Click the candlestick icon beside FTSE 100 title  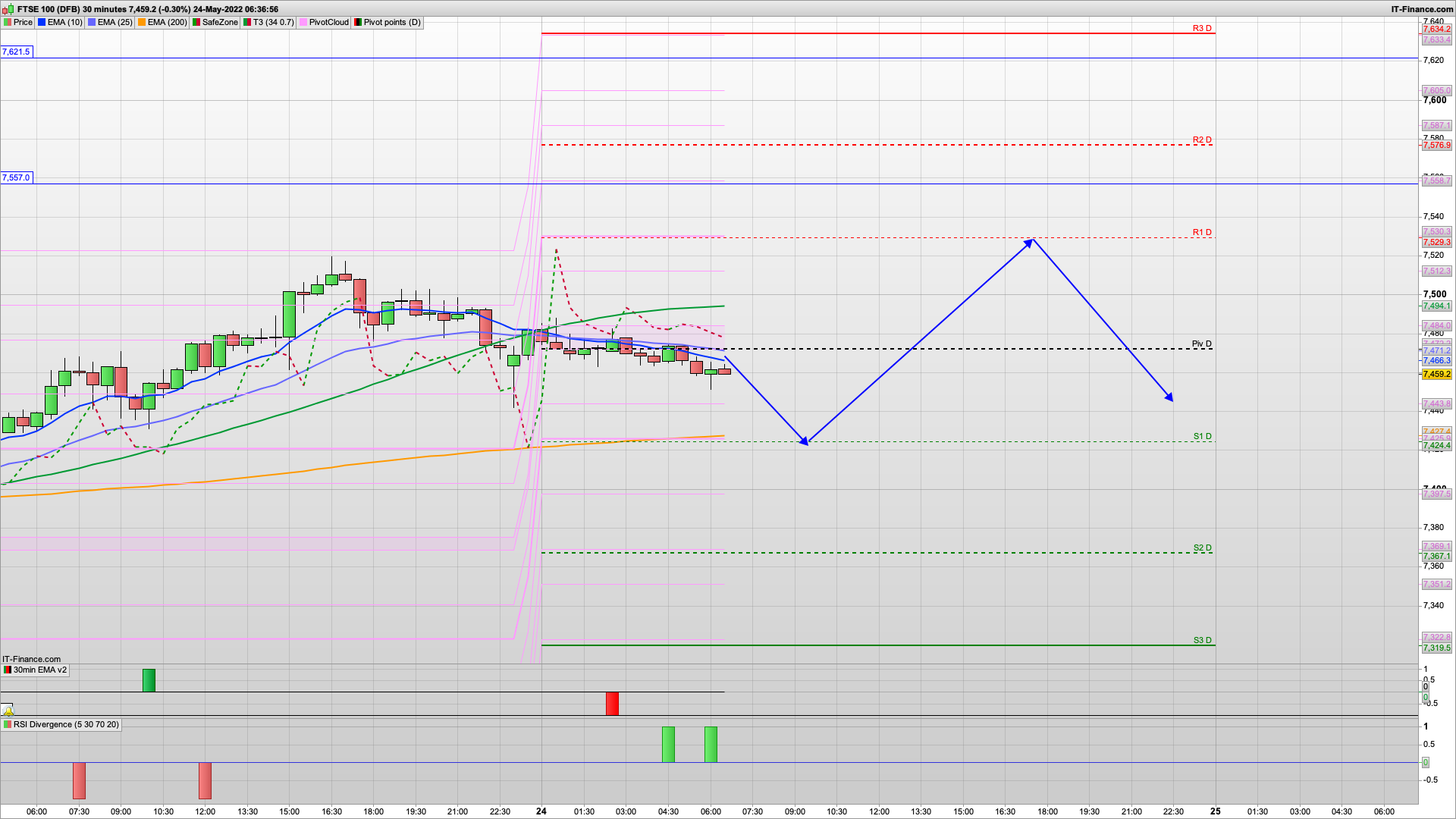click(9, 9)
